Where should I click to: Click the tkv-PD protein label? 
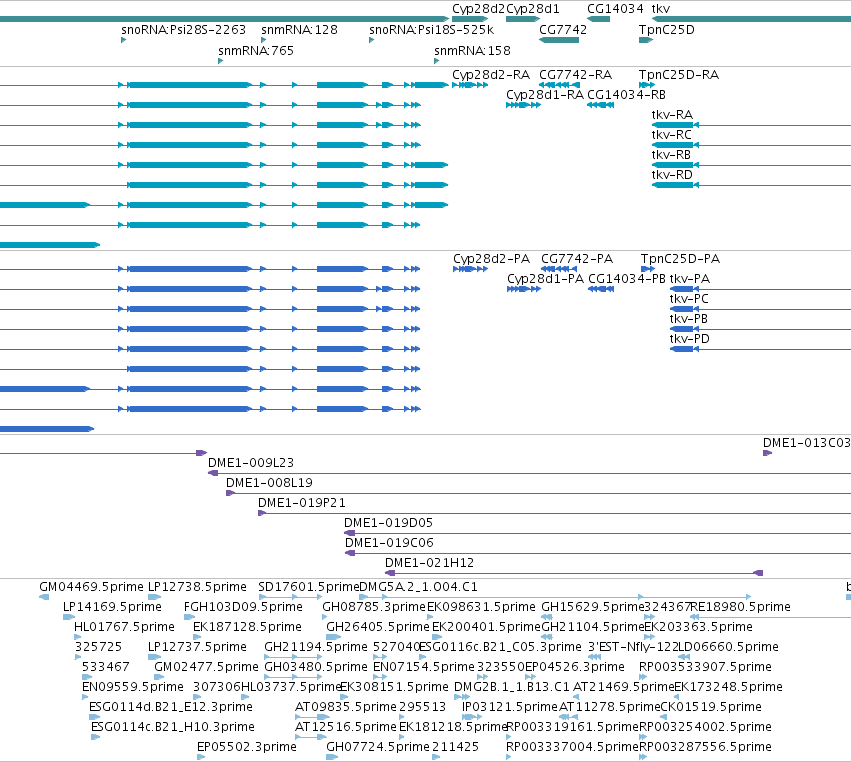[690, 339]
